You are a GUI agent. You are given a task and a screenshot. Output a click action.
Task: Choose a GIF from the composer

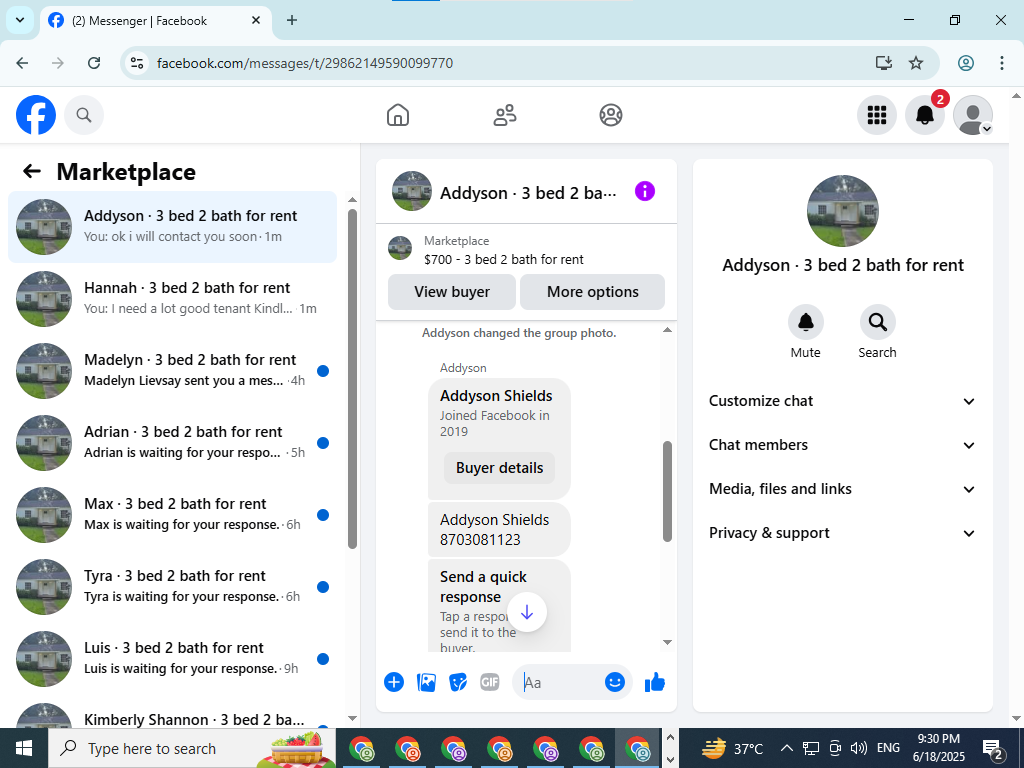[x=490, y=682]
